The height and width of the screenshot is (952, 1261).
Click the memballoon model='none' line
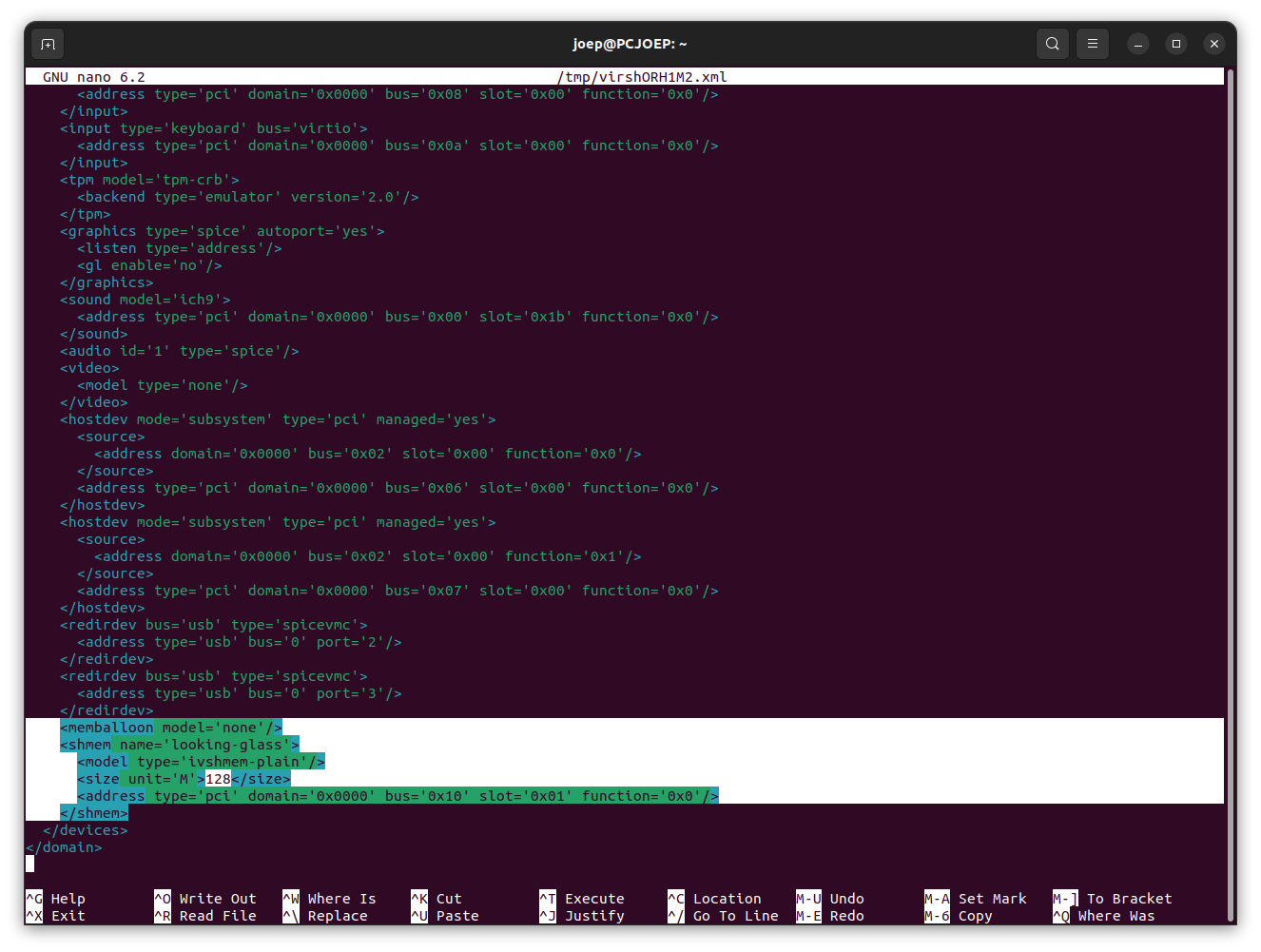171,728
